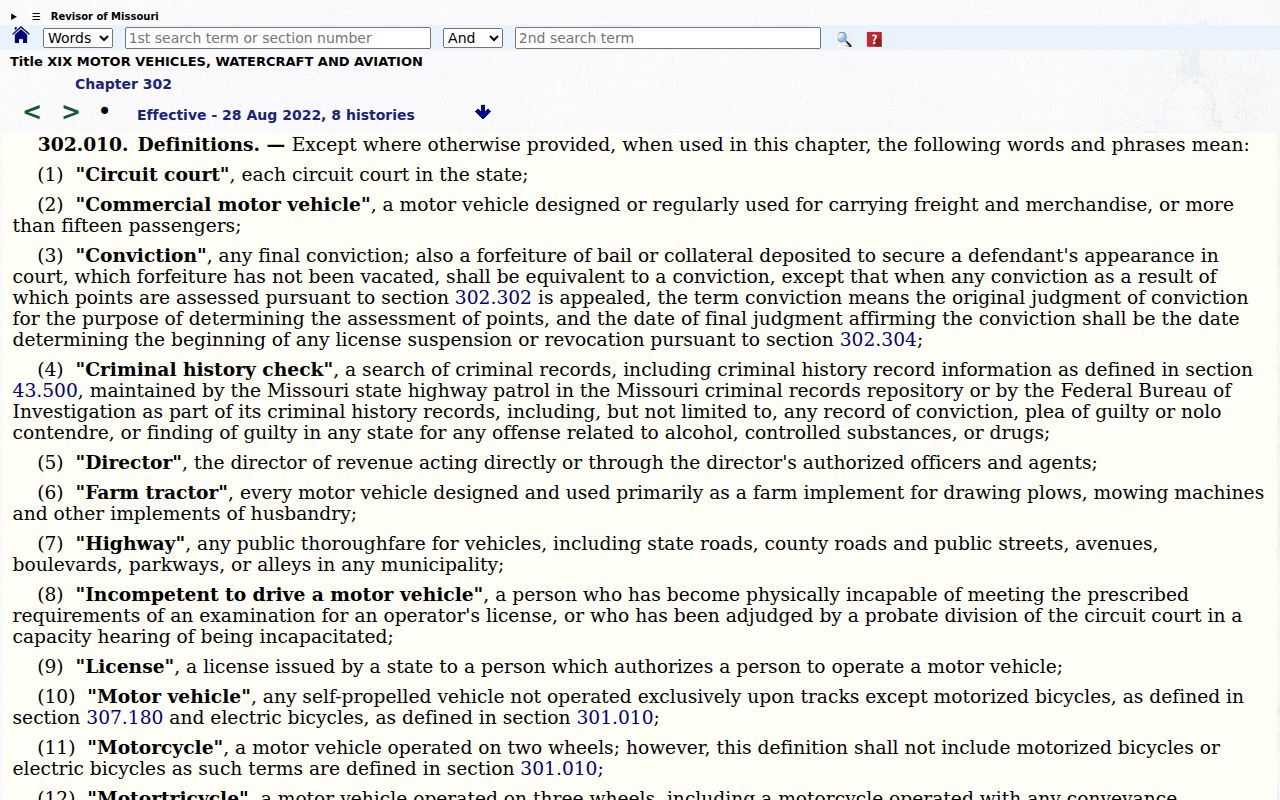
Task: Go to previous section with left arrow
Action: pyautogui.click(x=32, y=112)
